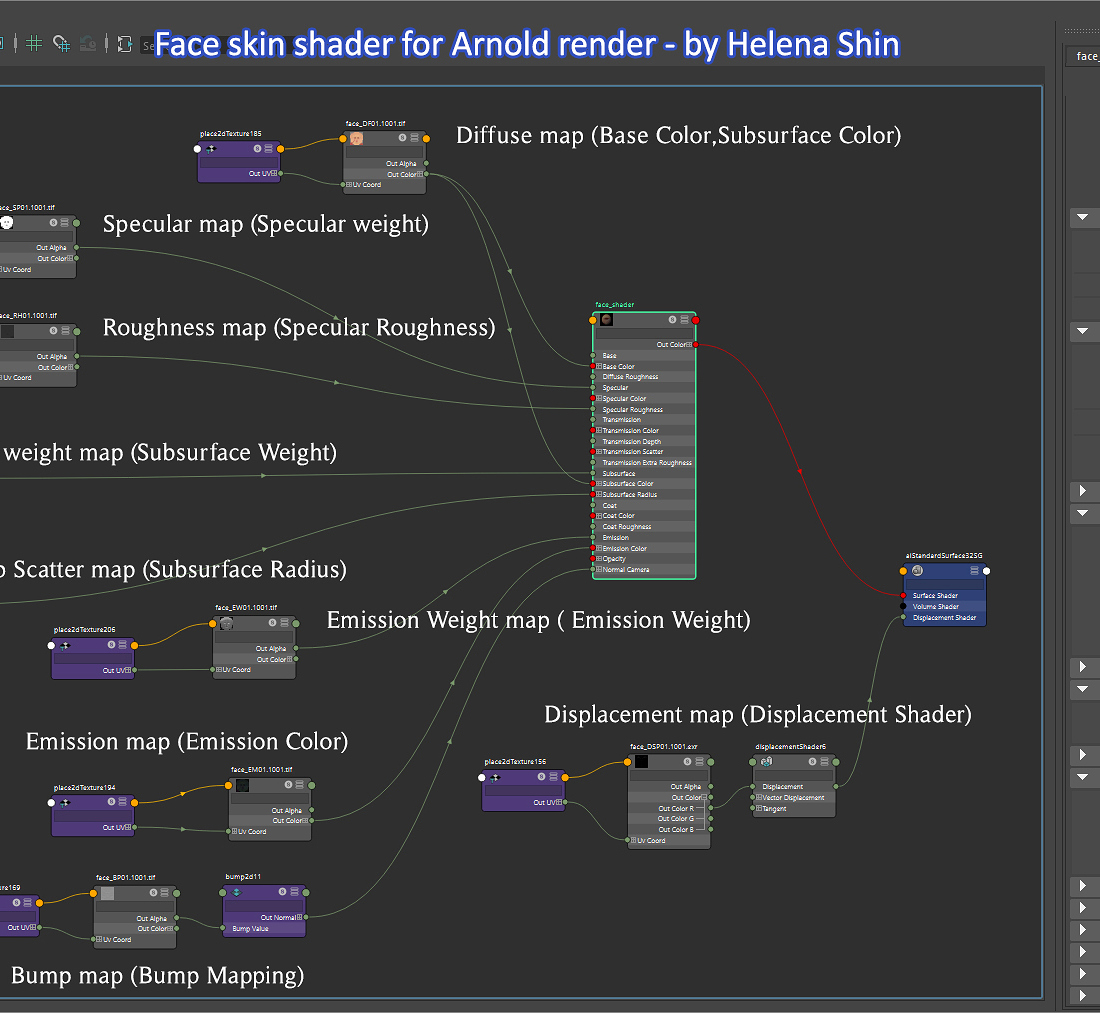Click the face_shader material swatch thumbnail
The height and width of the screenshot is (1013, 1100).
point(607,320)
